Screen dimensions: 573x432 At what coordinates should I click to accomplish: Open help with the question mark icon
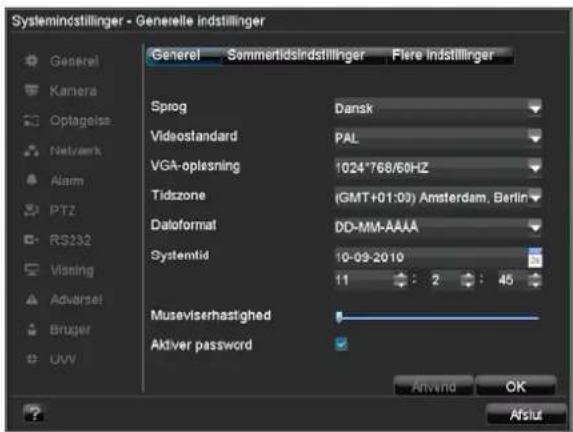click(x=34, y=413)
